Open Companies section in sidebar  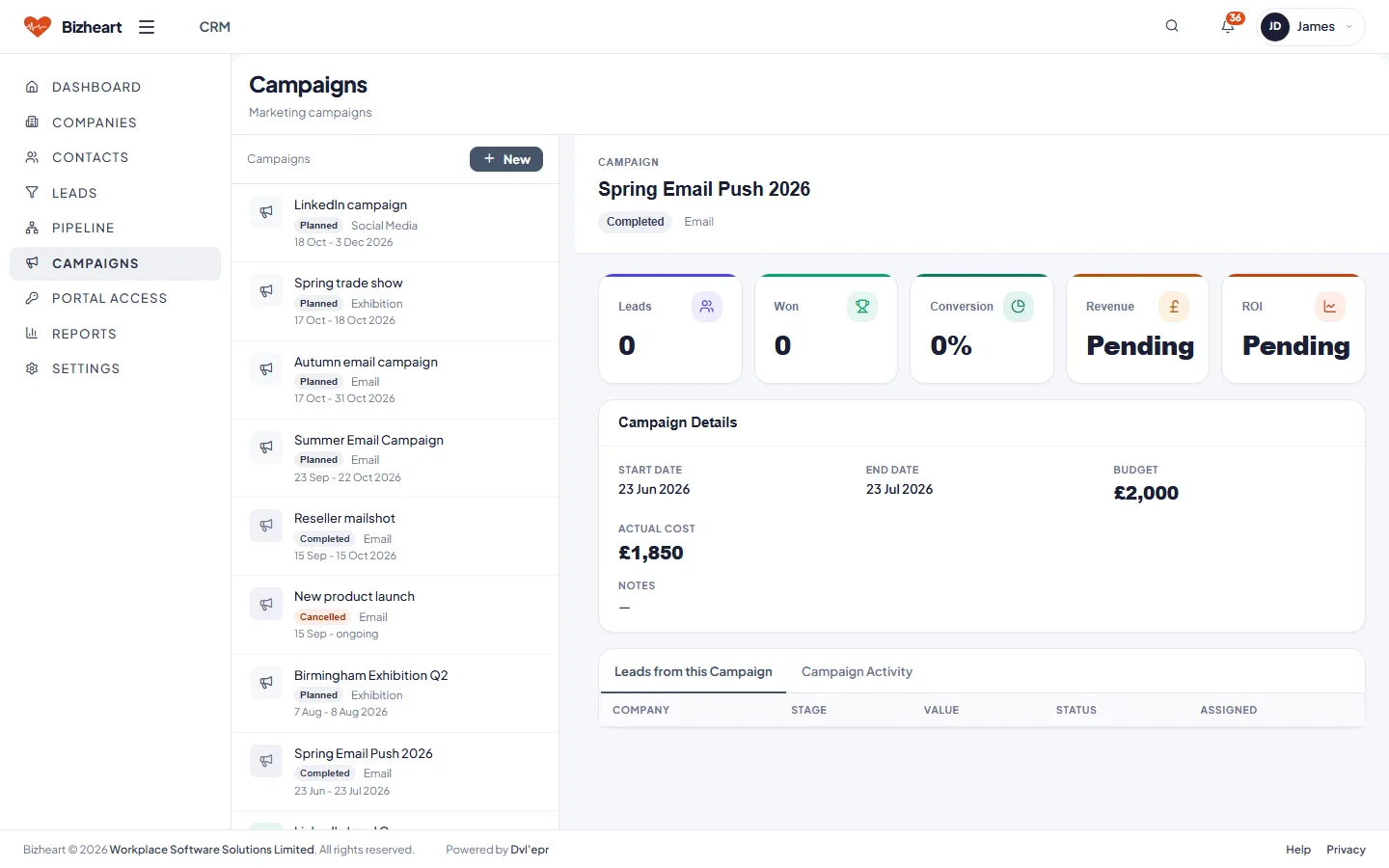tap(115, 122)
